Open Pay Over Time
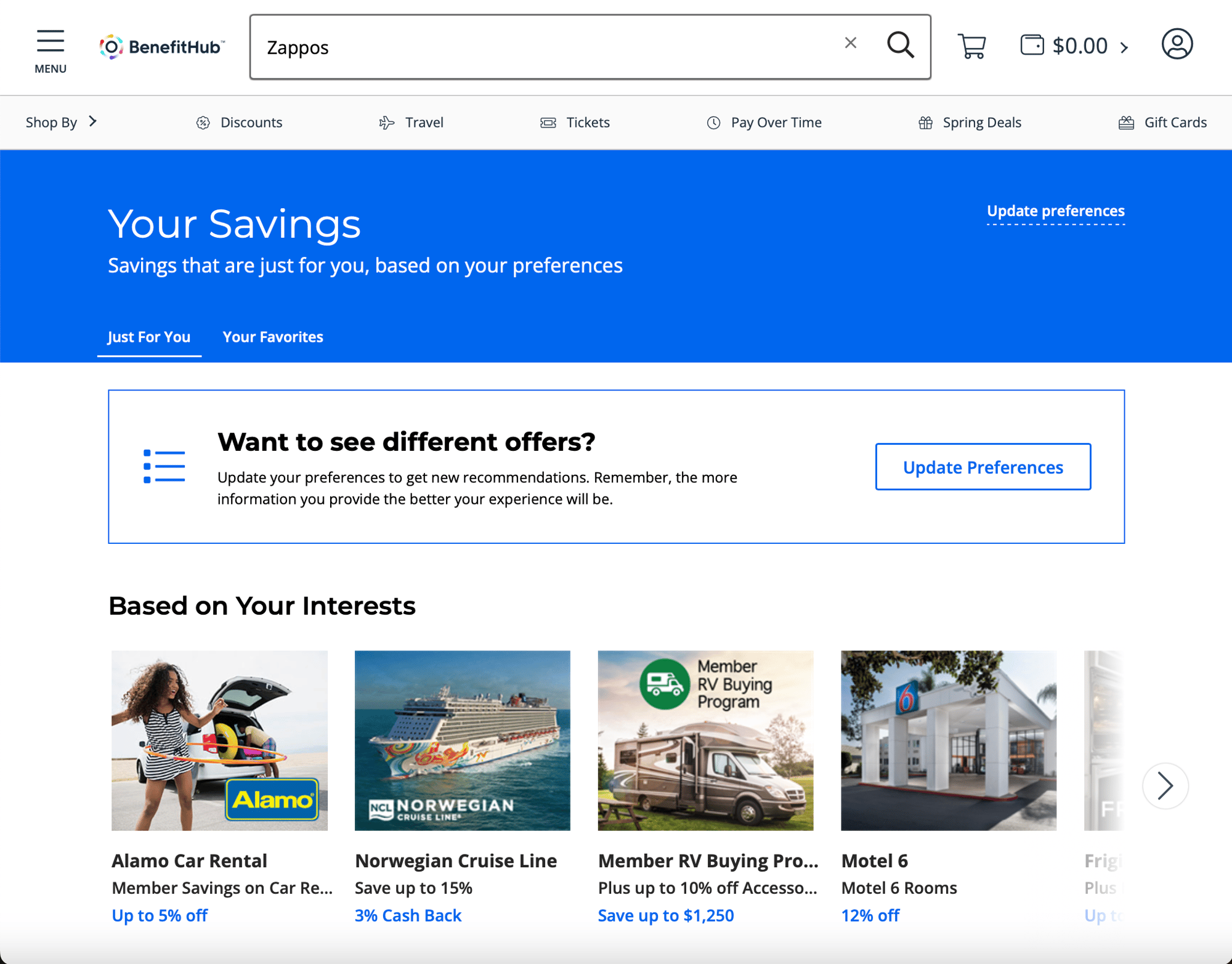The width and height of the screenshot is (1232, 964). click(764, 123)
